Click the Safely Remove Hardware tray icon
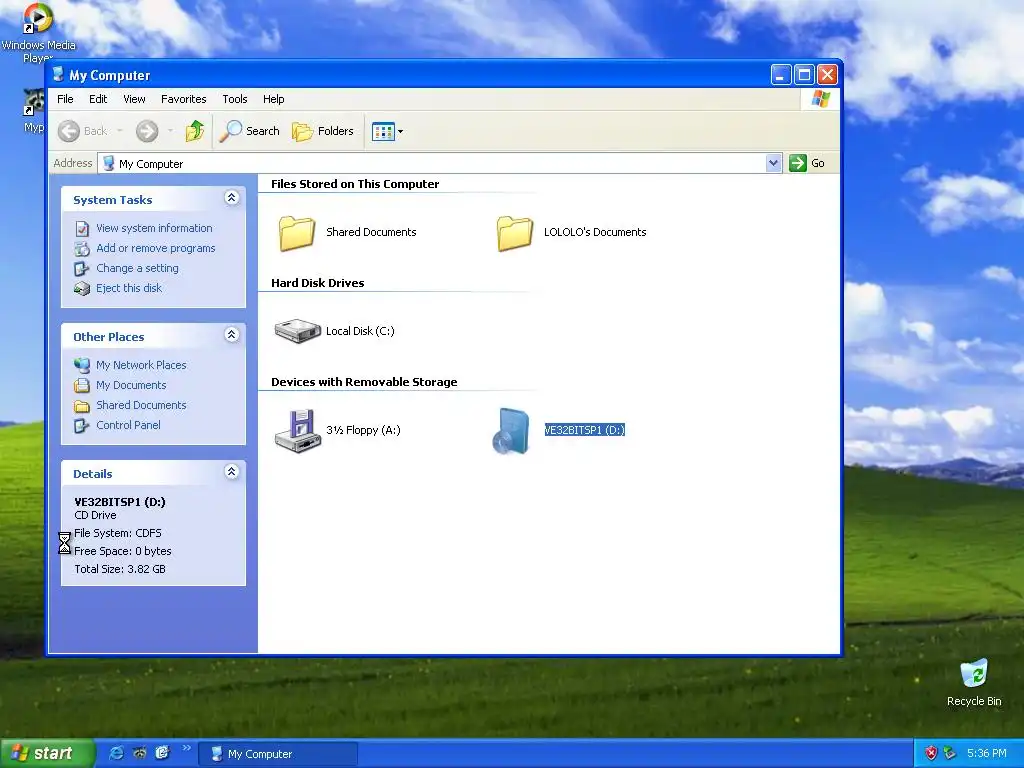This screenshot has height=768, width=1024. (x=950, y=754)
